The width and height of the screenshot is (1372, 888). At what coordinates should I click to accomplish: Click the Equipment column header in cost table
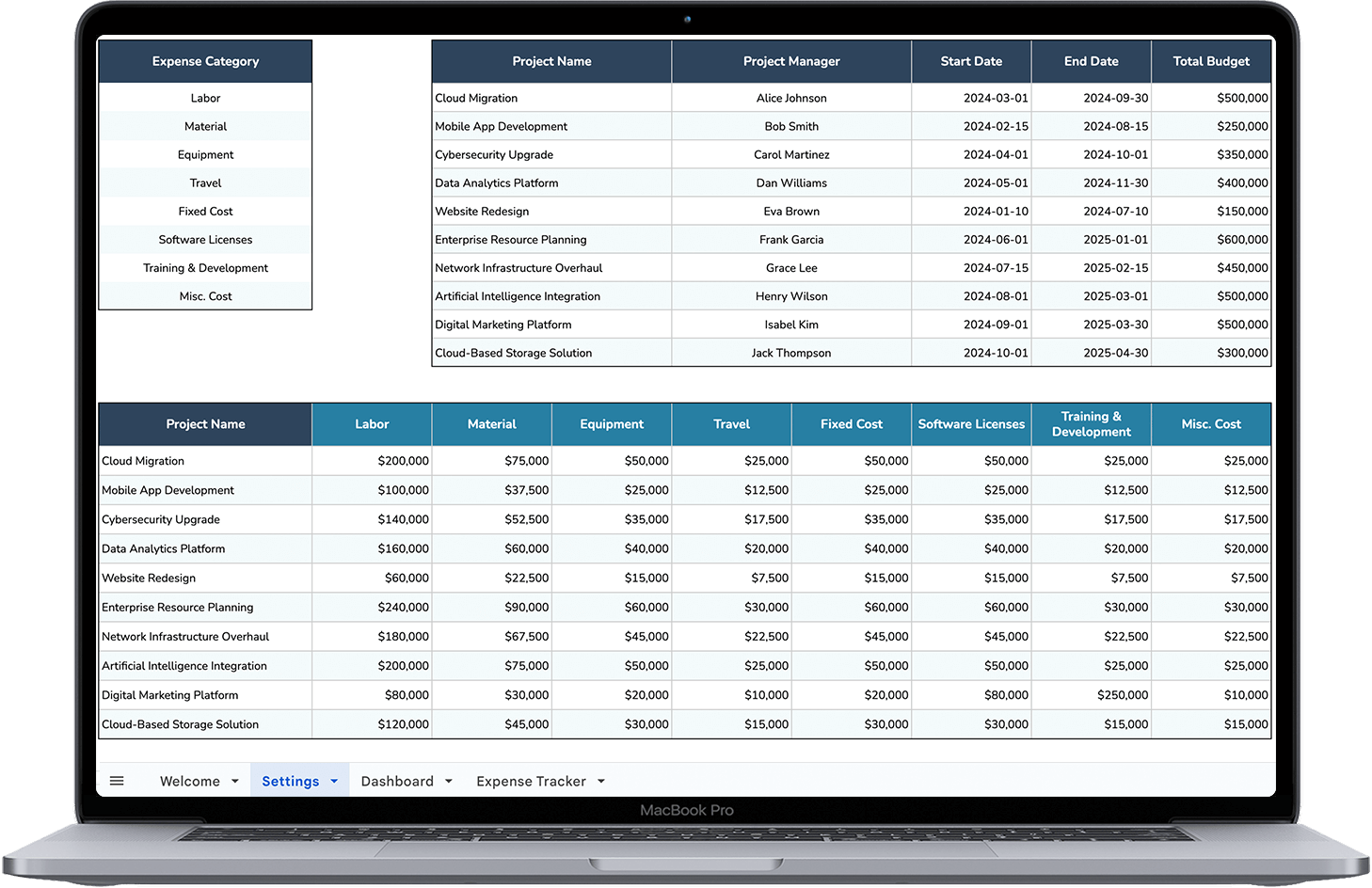[x=612, y=424]
